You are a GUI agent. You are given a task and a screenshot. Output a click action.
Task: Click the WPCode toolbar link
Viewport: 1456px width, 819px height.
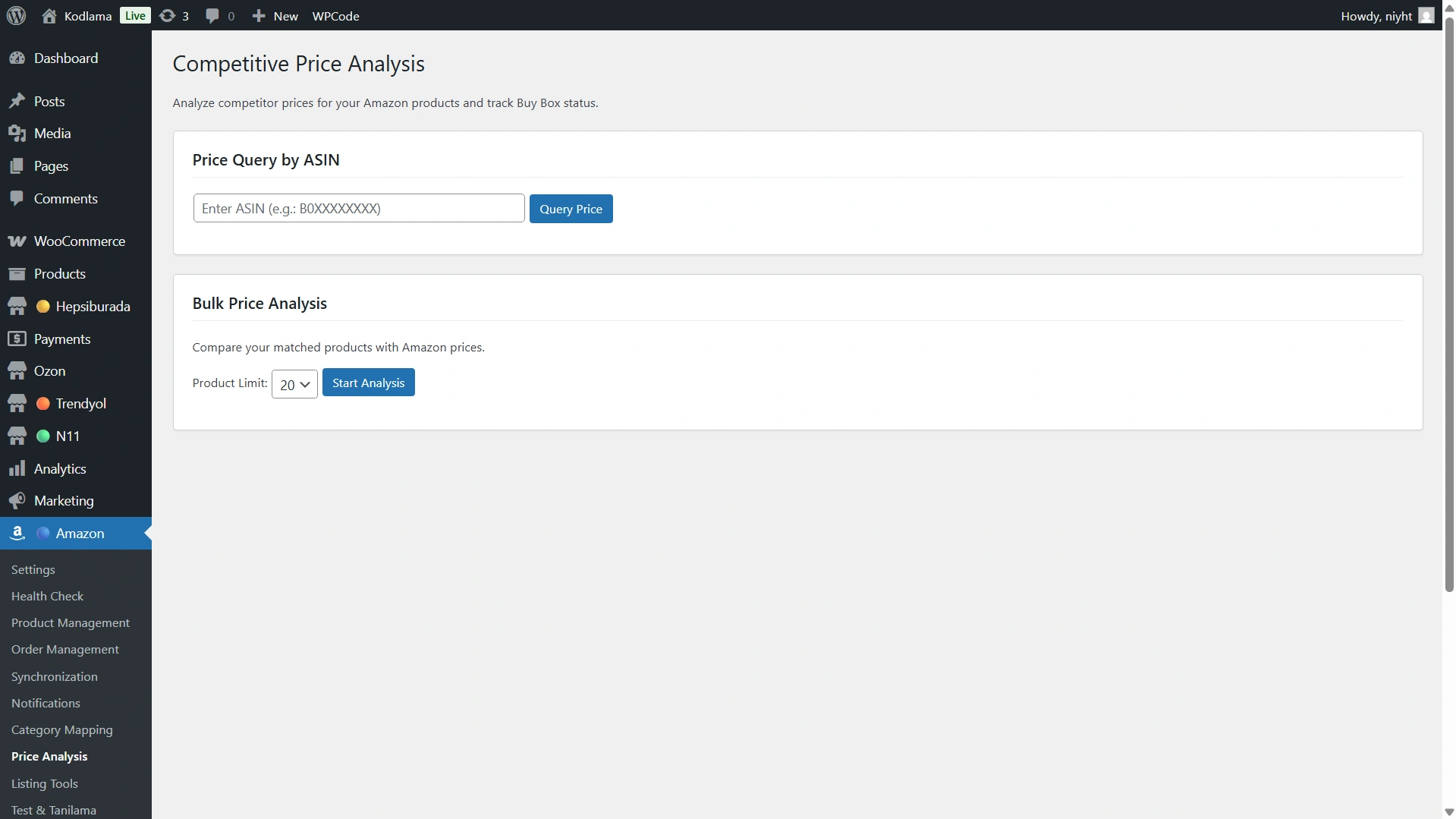click(335, 16)
